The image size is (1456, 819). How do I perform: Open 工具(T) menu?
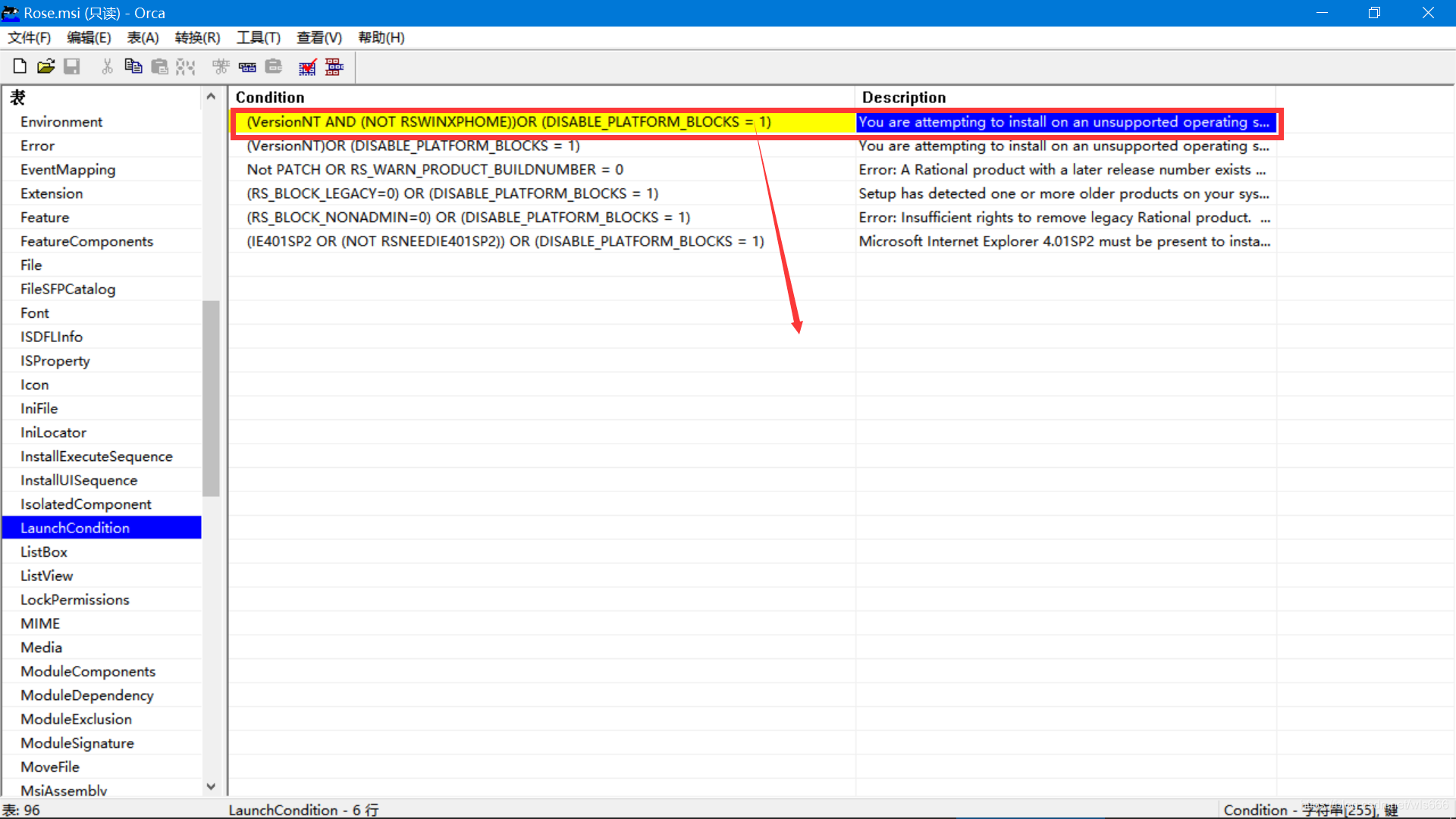(257, 37)
